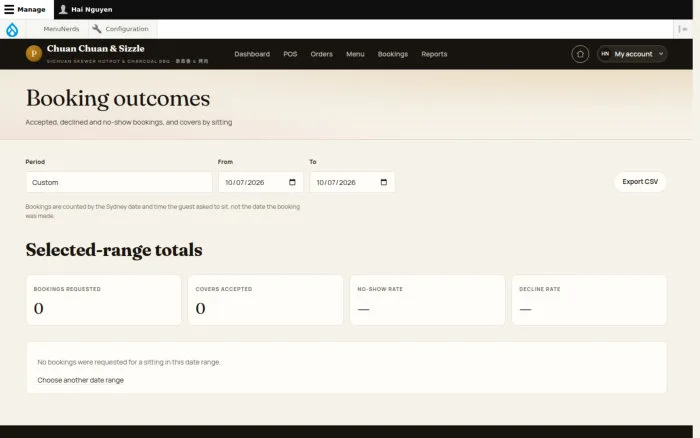Click the HN avatar badge

605,54
